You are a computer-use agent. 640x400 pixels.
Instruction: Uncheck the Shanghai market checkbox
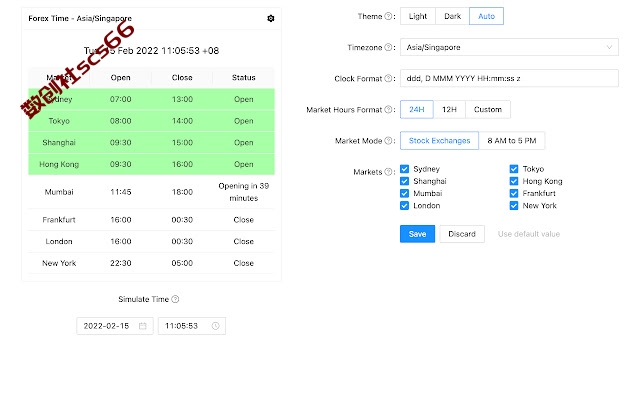click(x=404, y=181)
